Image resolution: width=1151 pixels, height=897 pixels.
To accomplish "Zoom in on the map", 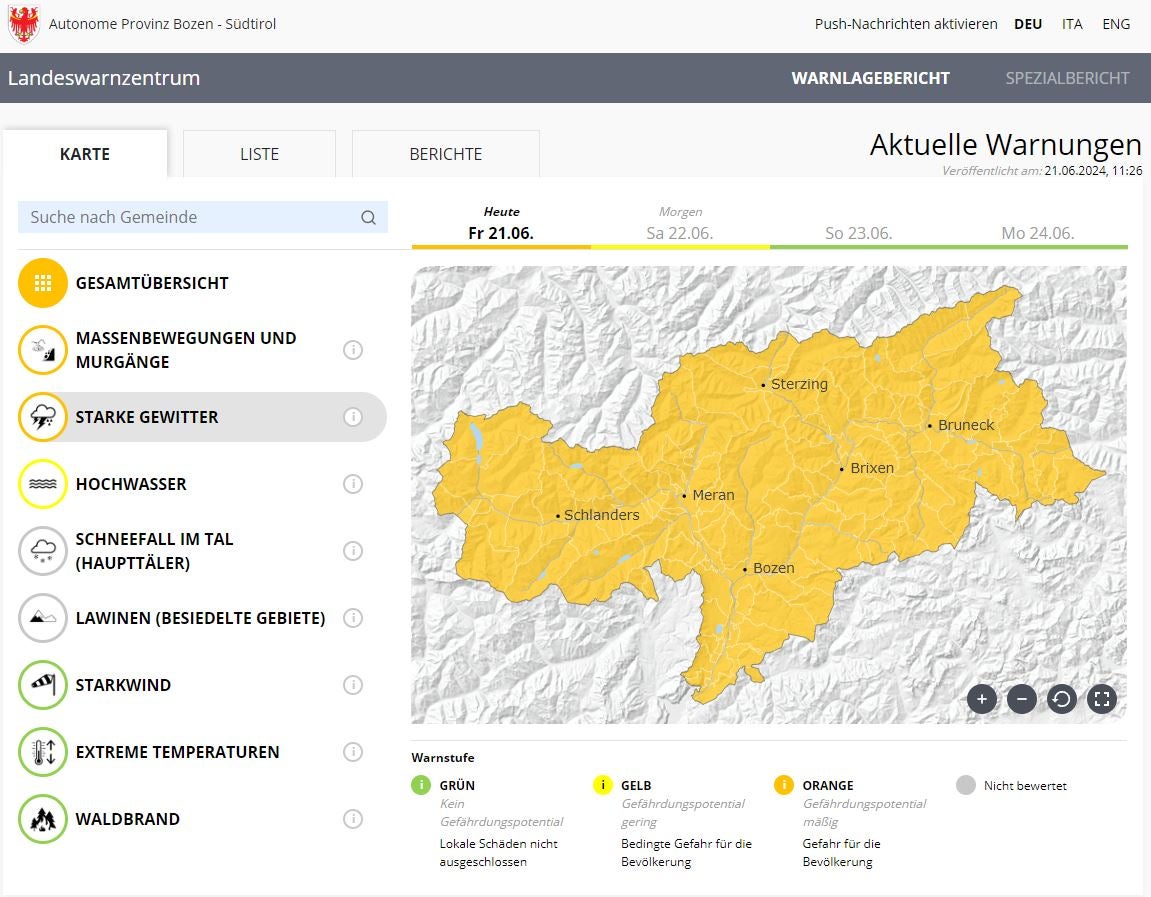I will (x=982, y=699).
